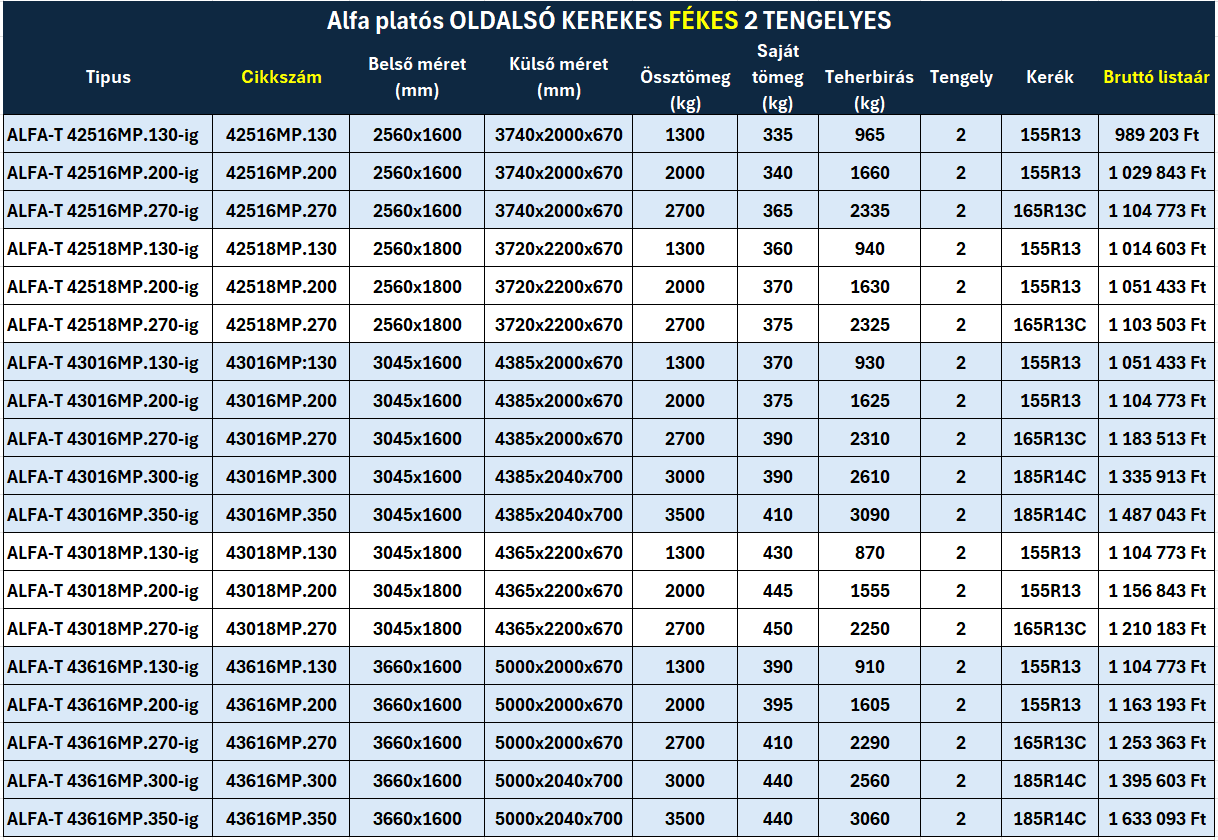This screenshot has height=840, width=1218.
Task: Click the "Kerék" column header
Action: (1050, 77)
